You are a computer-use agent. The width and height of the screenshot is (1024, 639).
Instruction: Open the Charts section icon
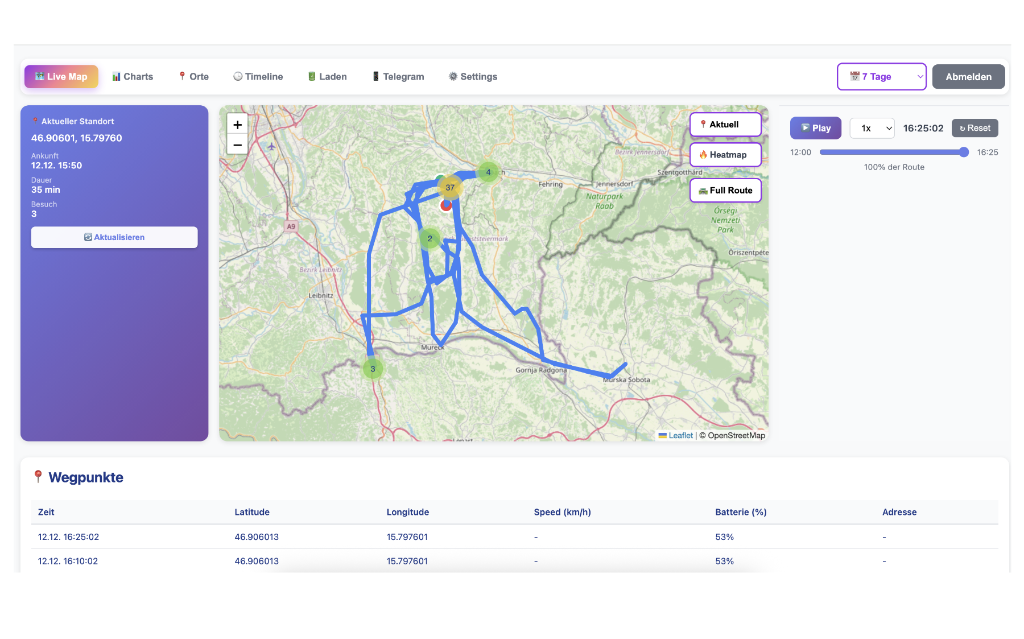114,76
